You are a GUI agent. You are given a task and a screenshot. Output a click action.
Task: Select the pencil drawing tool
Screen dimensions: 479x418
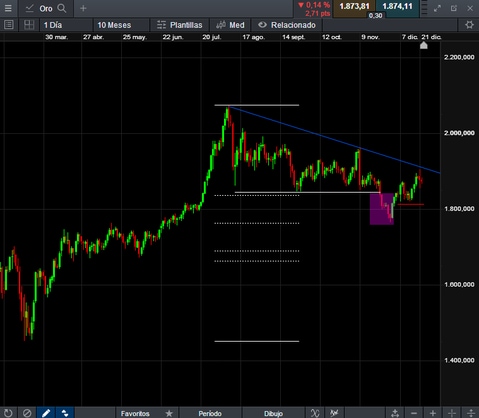pos(46,413)
